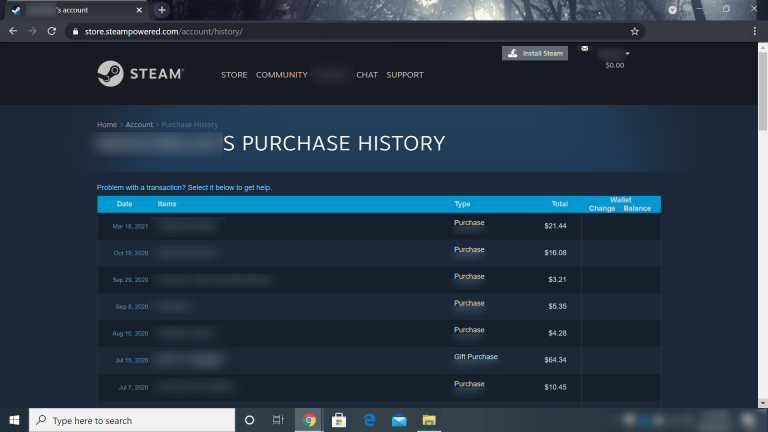
Task: Click the Steam logo in the header
Action: 140,74
